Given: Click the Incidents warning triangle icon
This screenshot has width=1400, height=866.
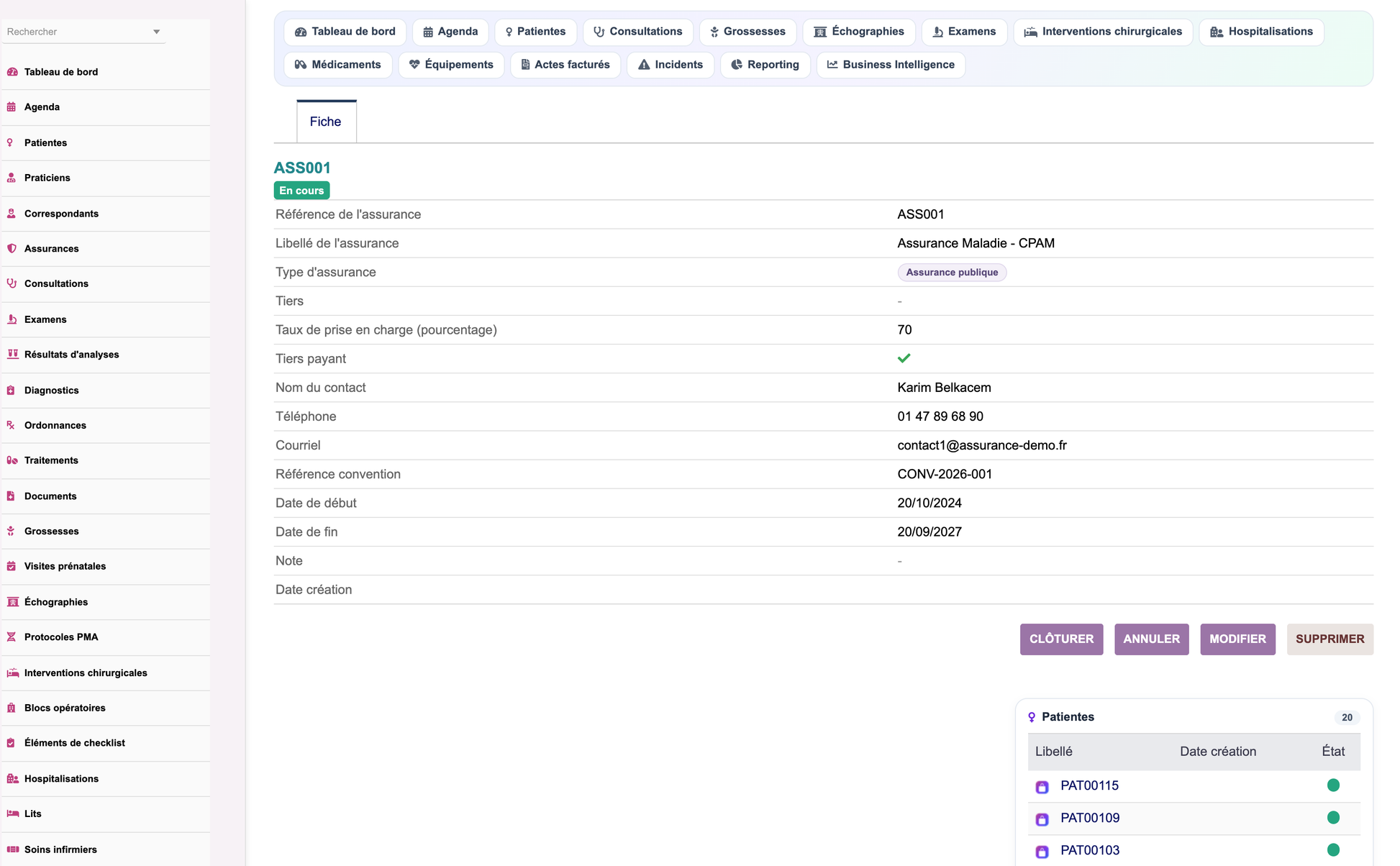Looking at the screenshot, I should [644, 65].
